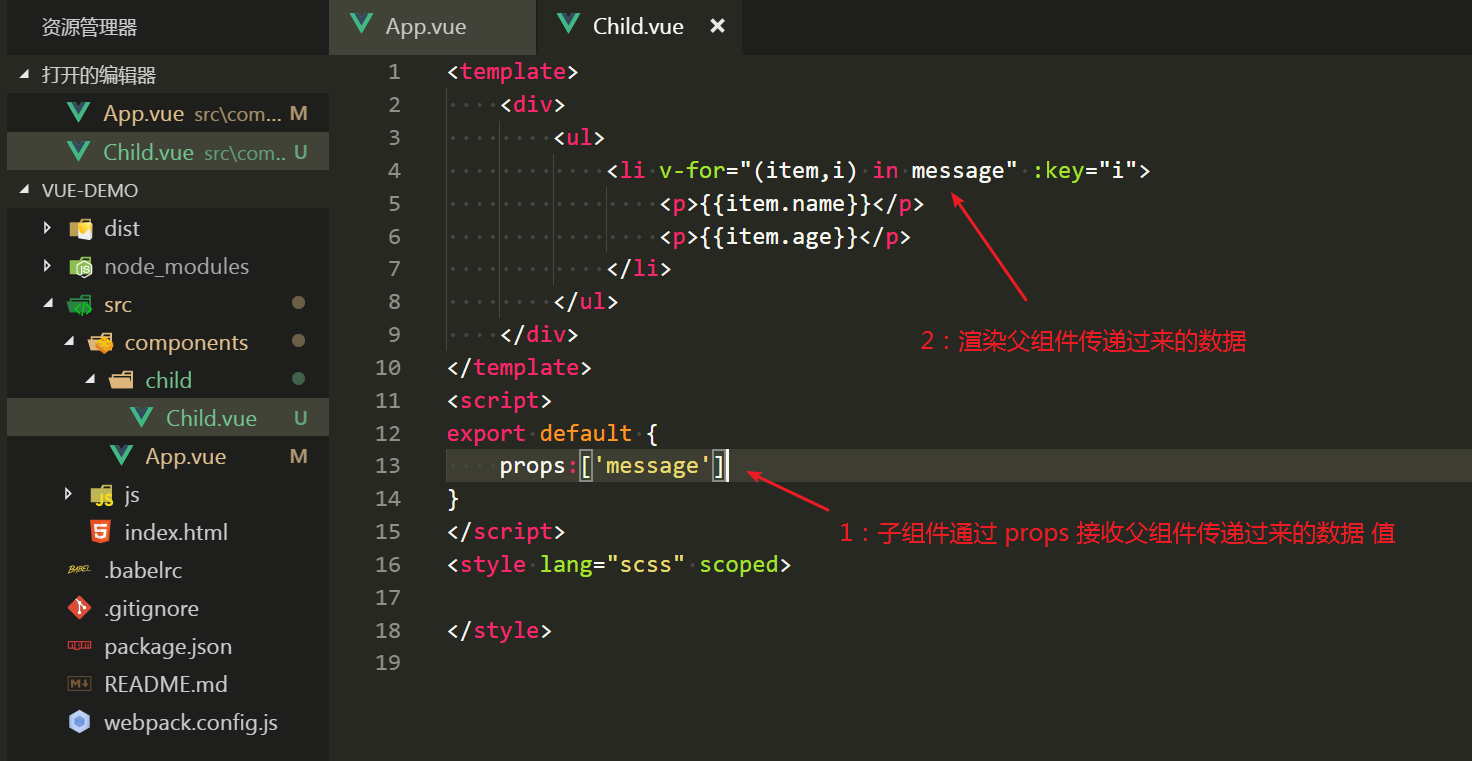Expand the node_modules folder arrow
Screen dimensions: 1472x761
pos(47,266)
